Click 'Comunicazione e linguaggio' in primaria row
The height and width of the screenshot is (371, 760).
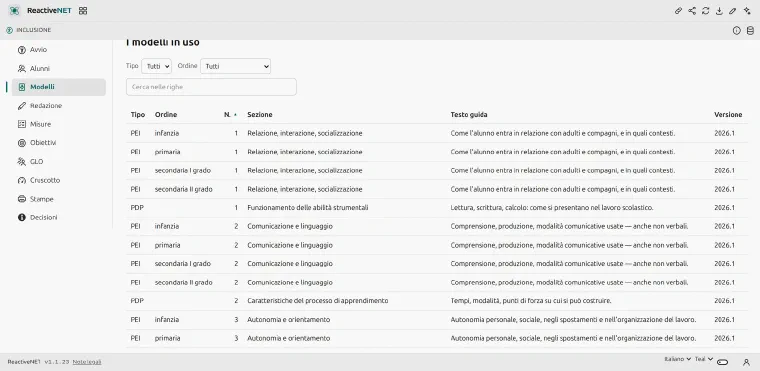[x=290, y=245]
